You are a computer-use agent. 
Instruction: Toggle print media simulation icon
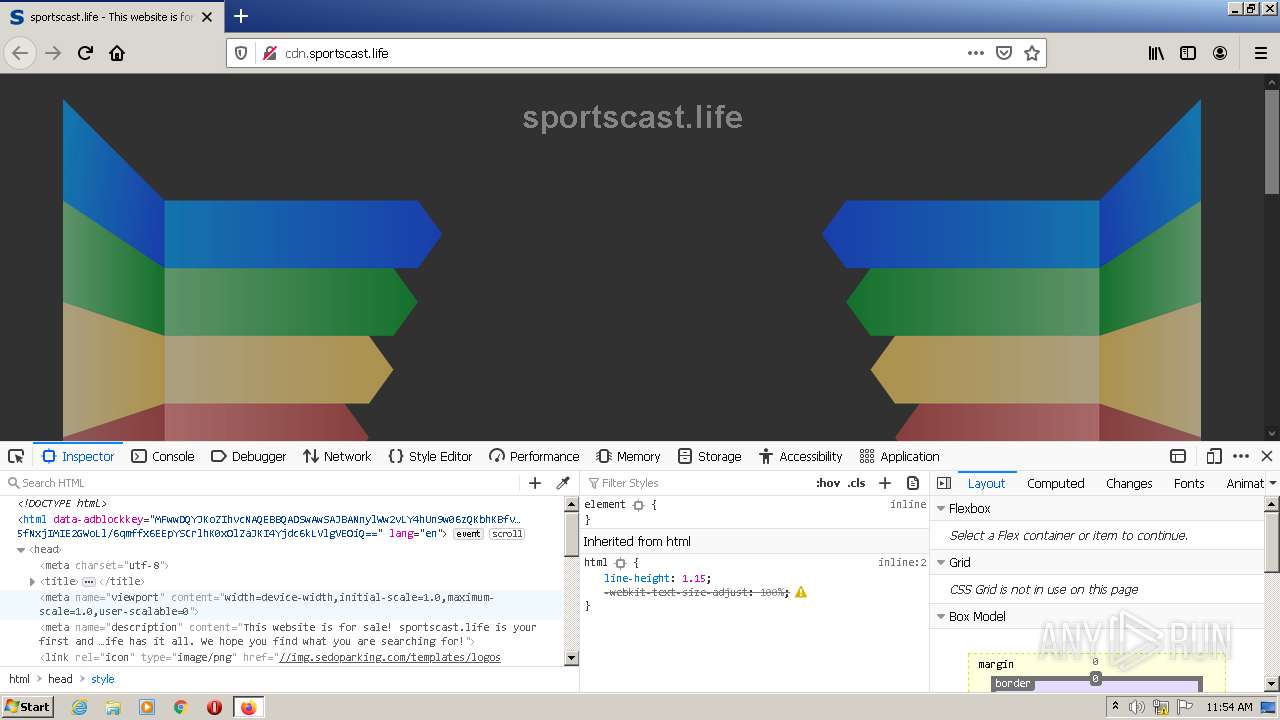[913, 483]
